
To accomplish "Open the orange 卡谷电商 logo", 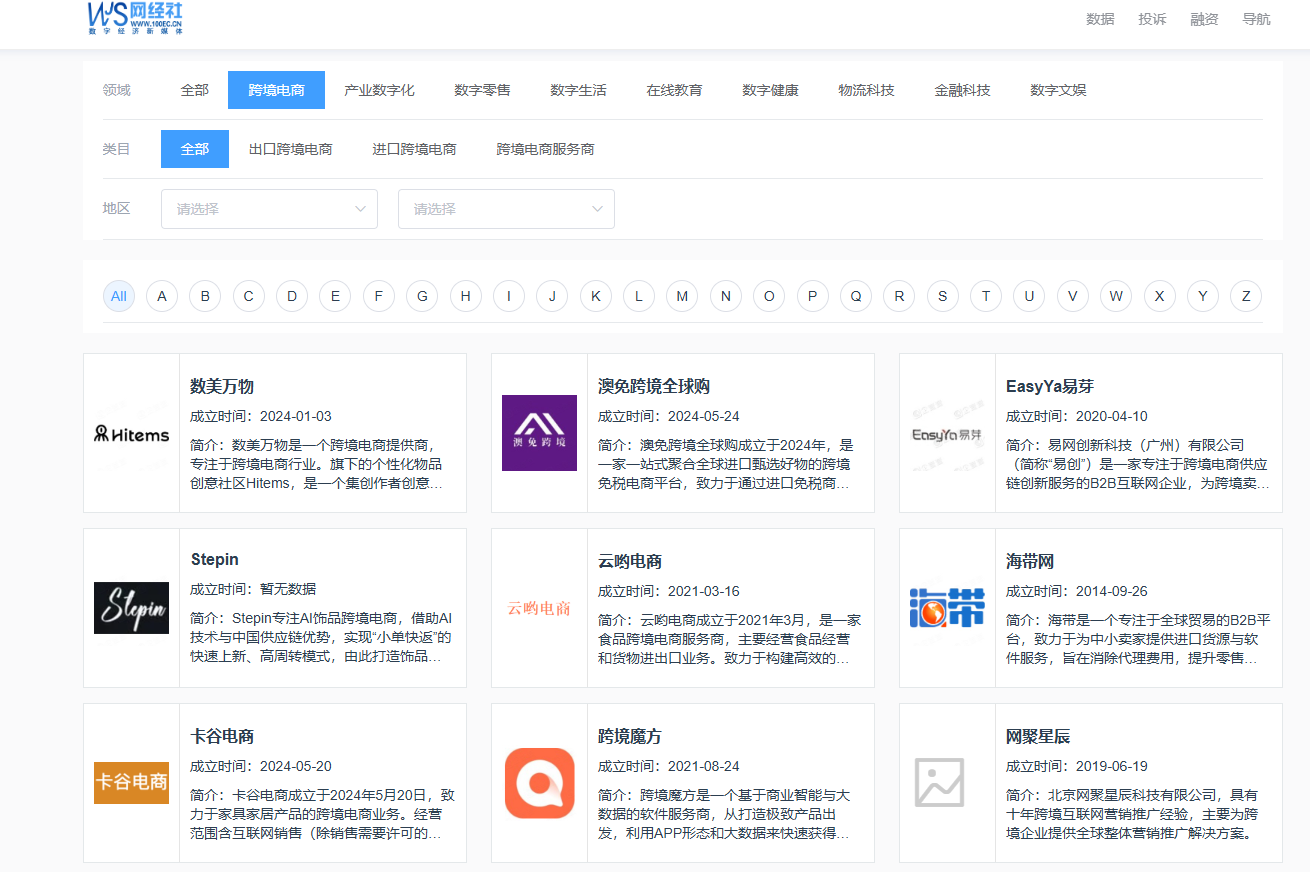I will tap(132, 782).
